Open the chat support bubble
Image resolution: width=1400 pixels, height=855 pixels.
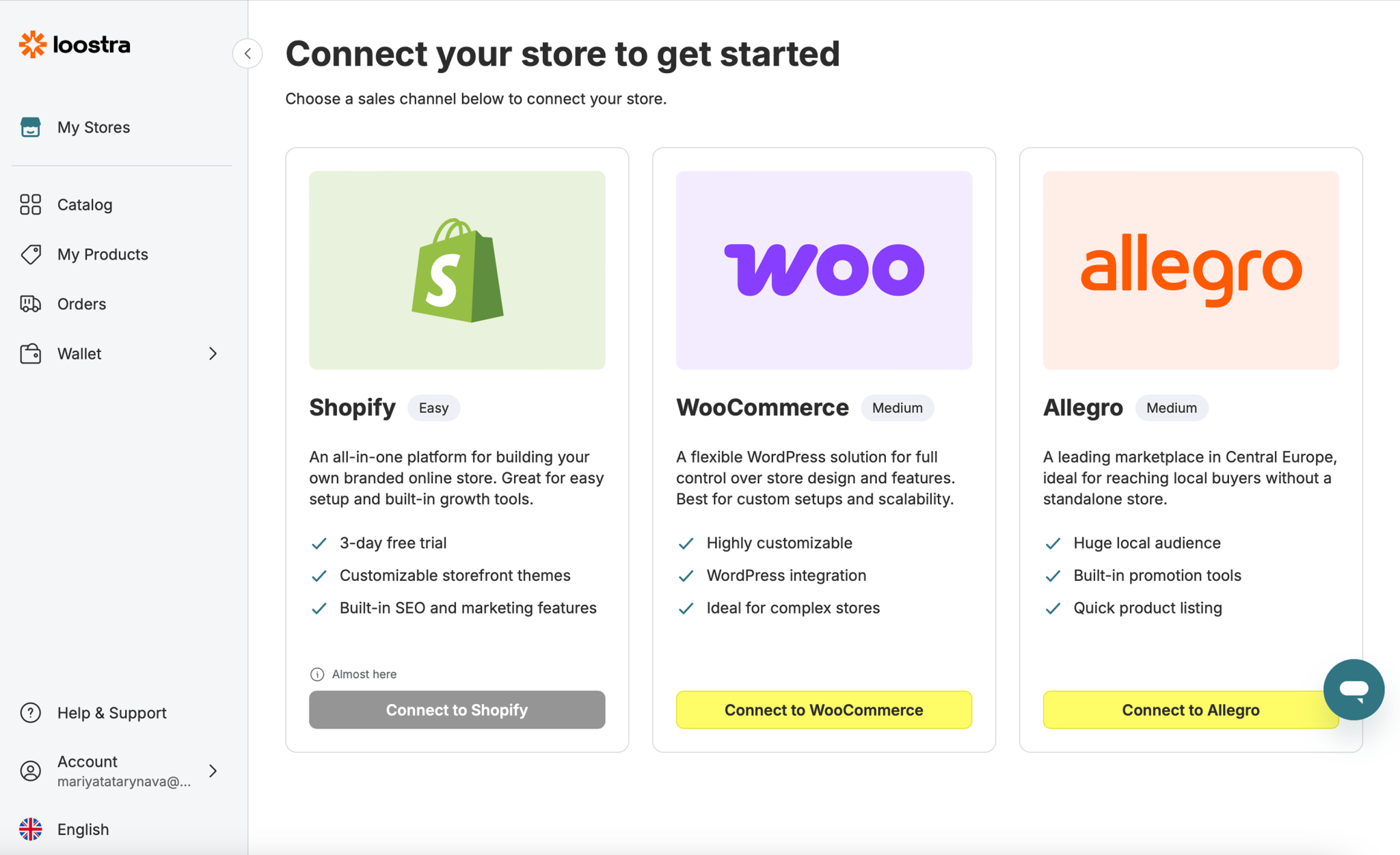coord(1354,690)
